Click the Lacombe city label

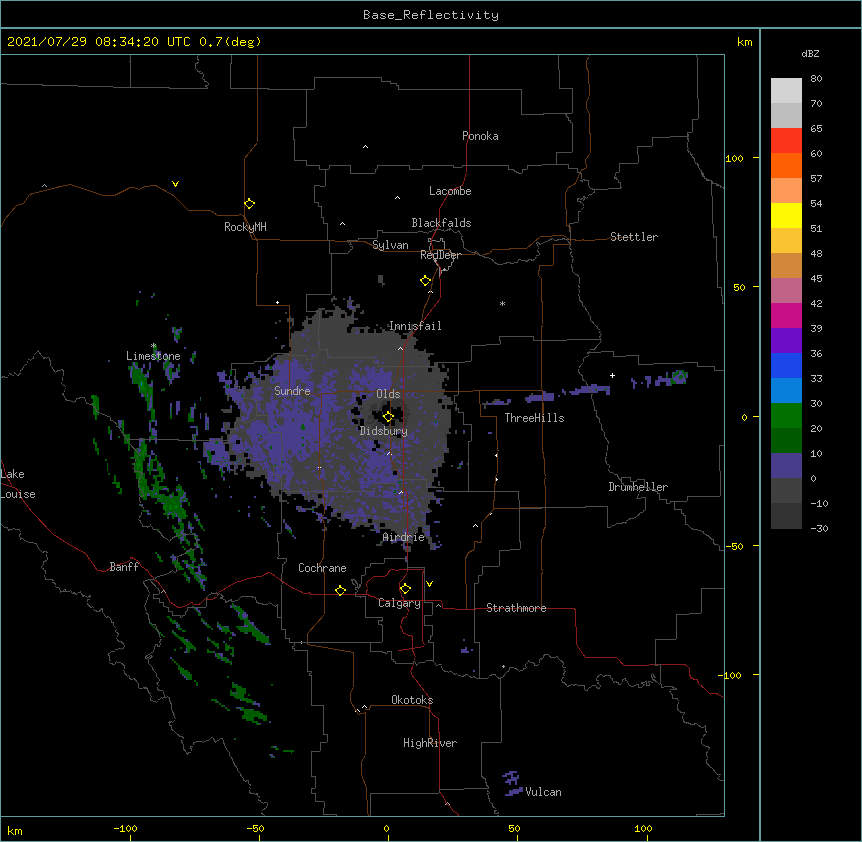click(450, 191)
